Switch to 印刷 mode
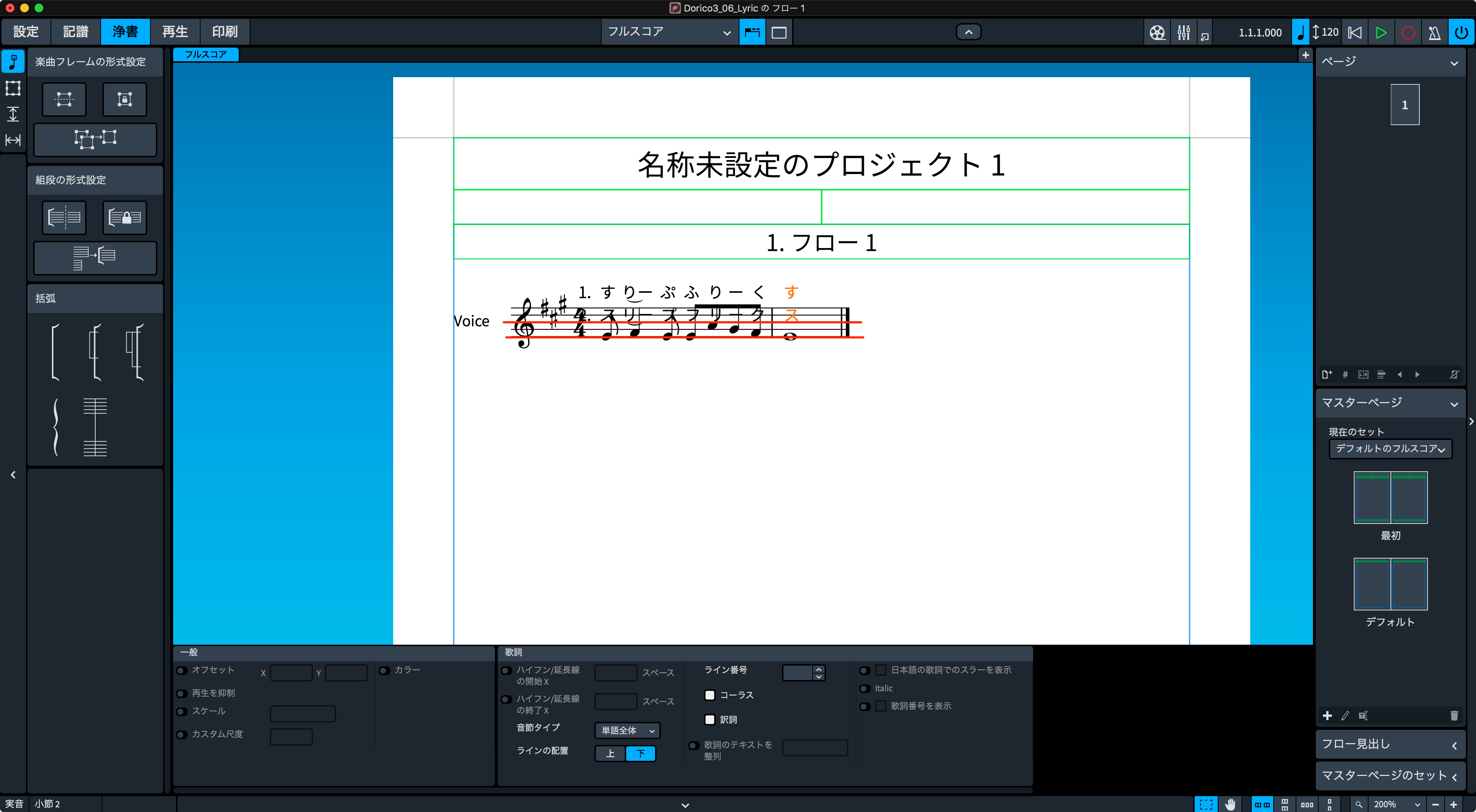Screen dimensions: 1476x812 pos(225,31)
